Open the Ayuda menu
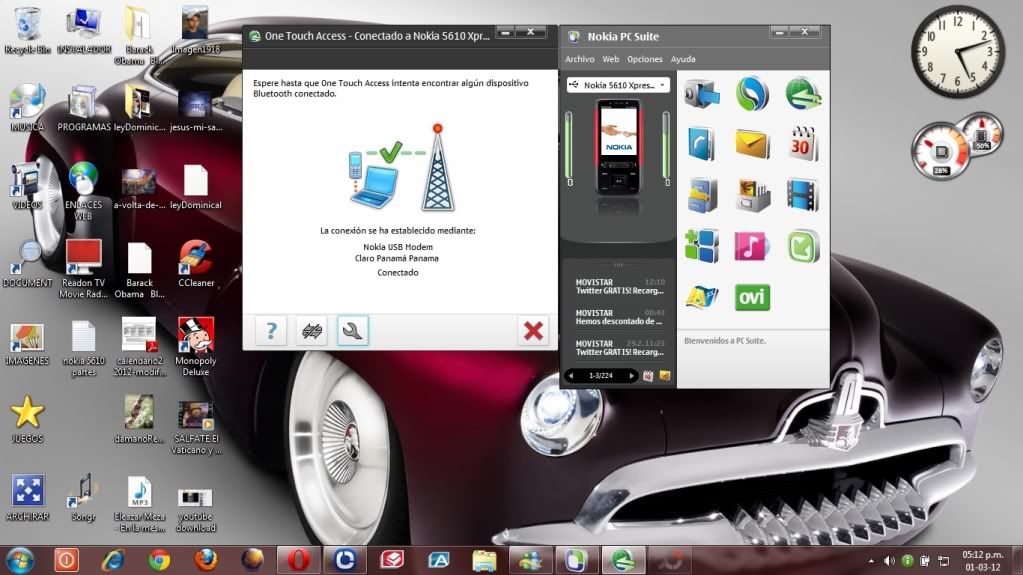Screen dimensions: 1023x575 coord(683,59)
